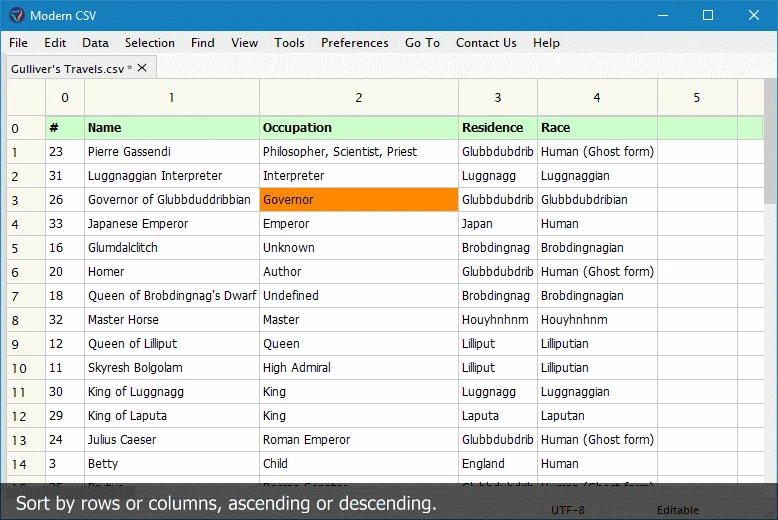Open the Data menu

[95, 43]
